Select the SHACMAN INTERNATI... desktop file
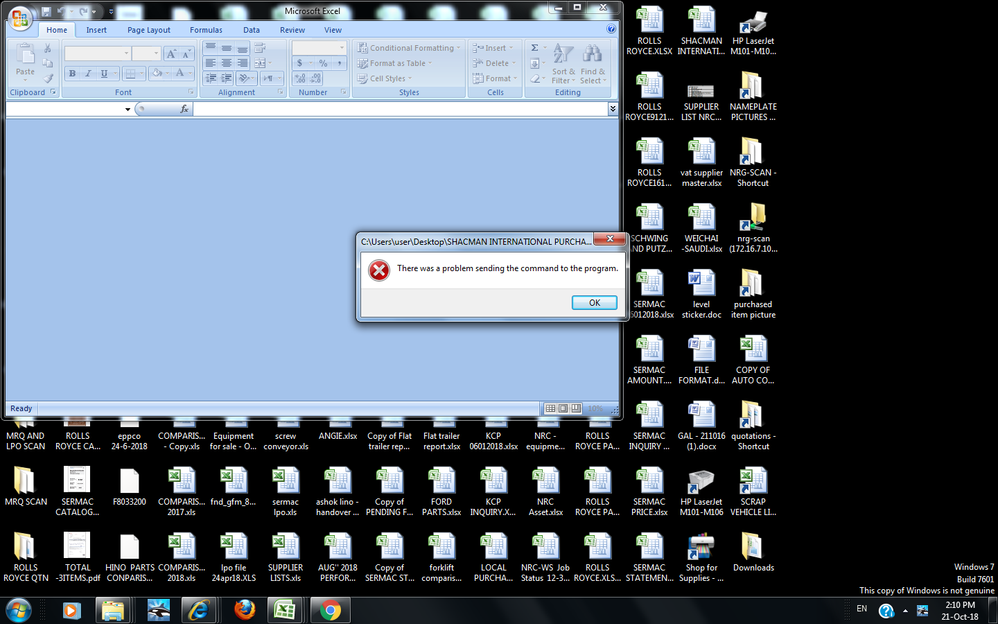Screen dimensions: 998x624 701,30
